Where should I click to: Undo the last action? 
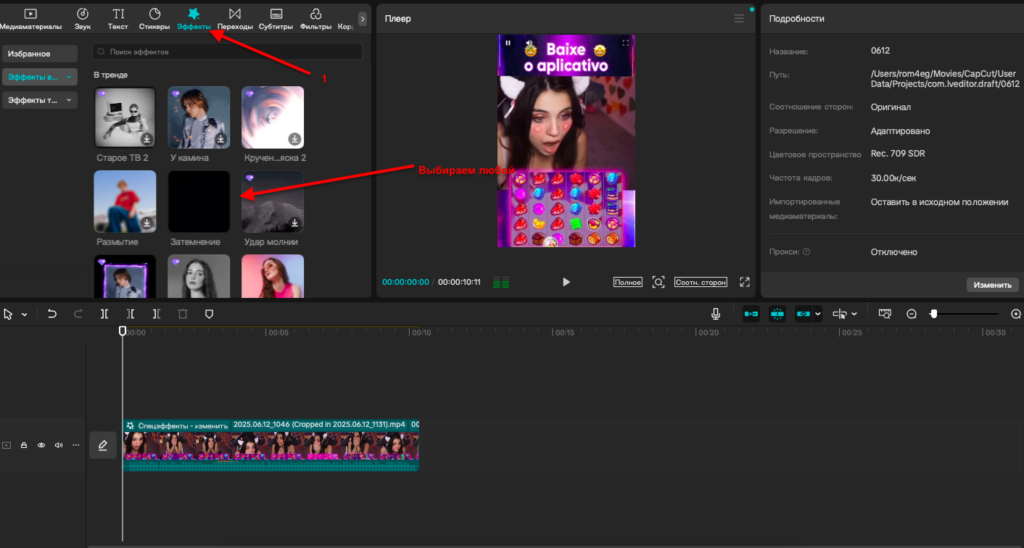point(52,314)
